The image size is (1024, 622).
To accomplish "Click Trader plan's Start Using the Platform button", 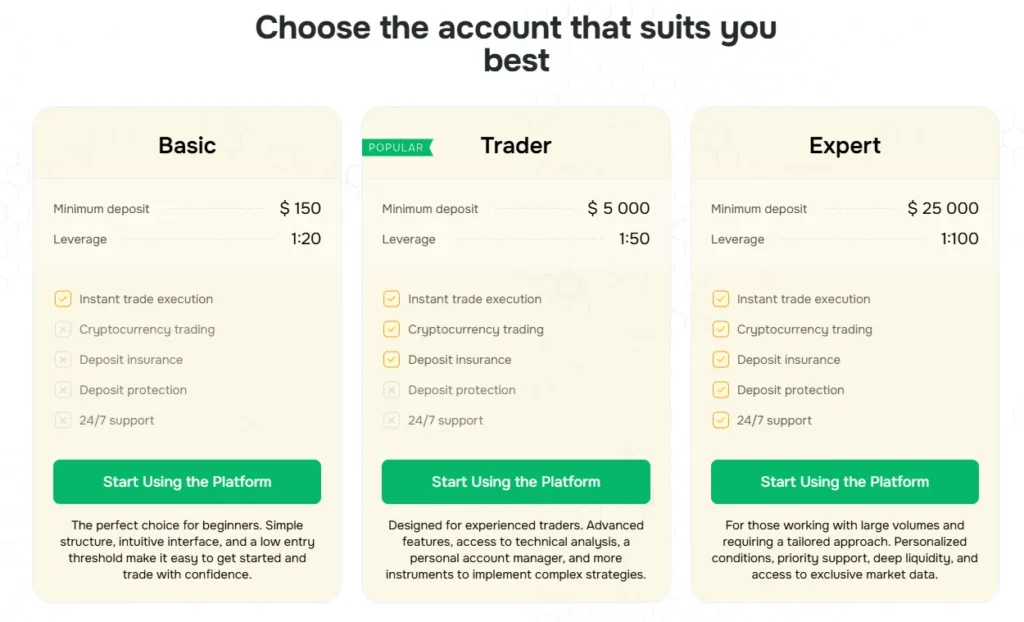I will point(516,482).
